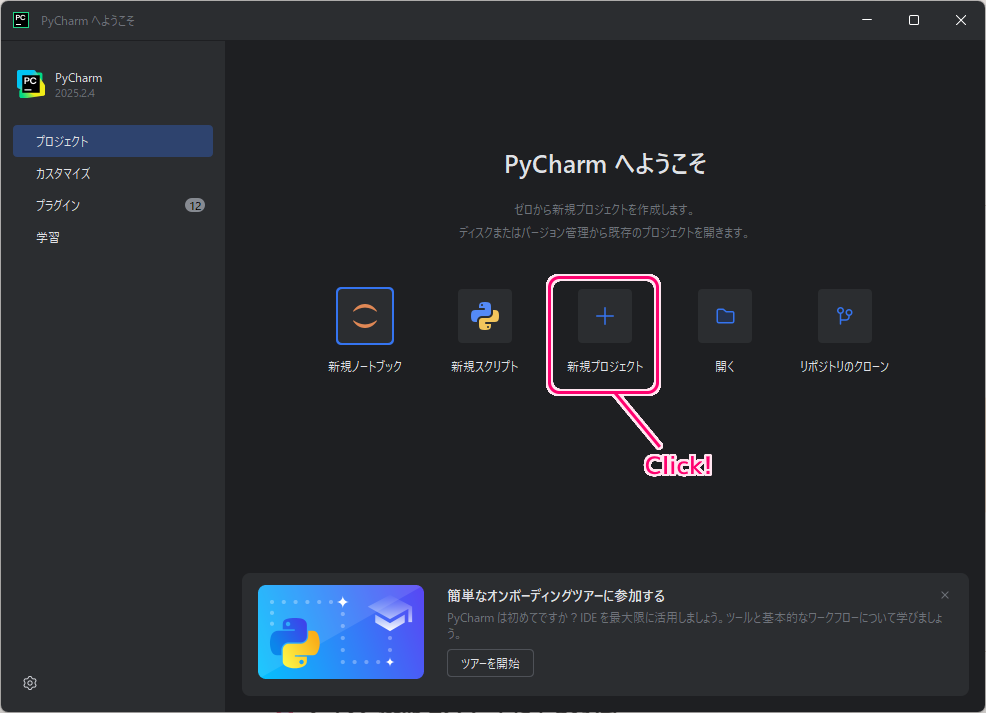The width and height of the screenshot is (986, 713).
Task: Click the 新規プロジェクト plus icon
Action: (604, 316)
